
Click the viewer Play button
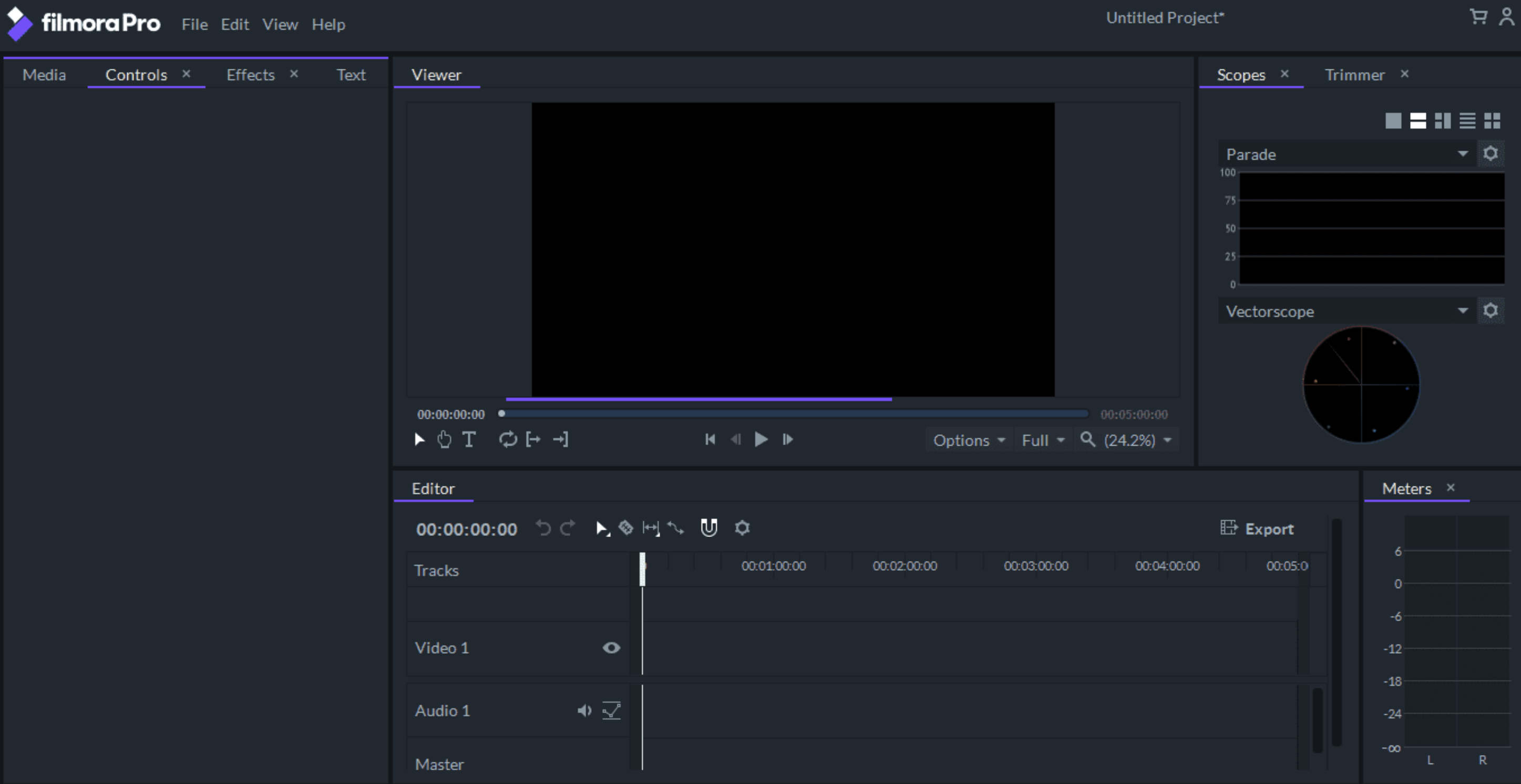tap(761, 439)
